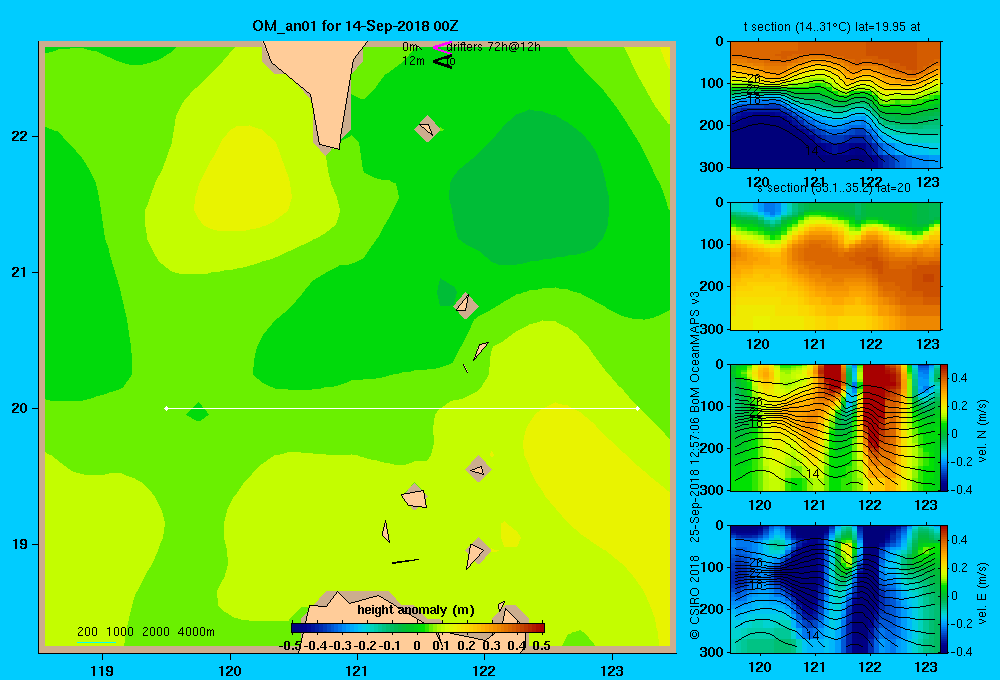Viewport: 1000px width, 680px height.
Task: Click the "4000m" depth contour legend entry
Action: 196,632
